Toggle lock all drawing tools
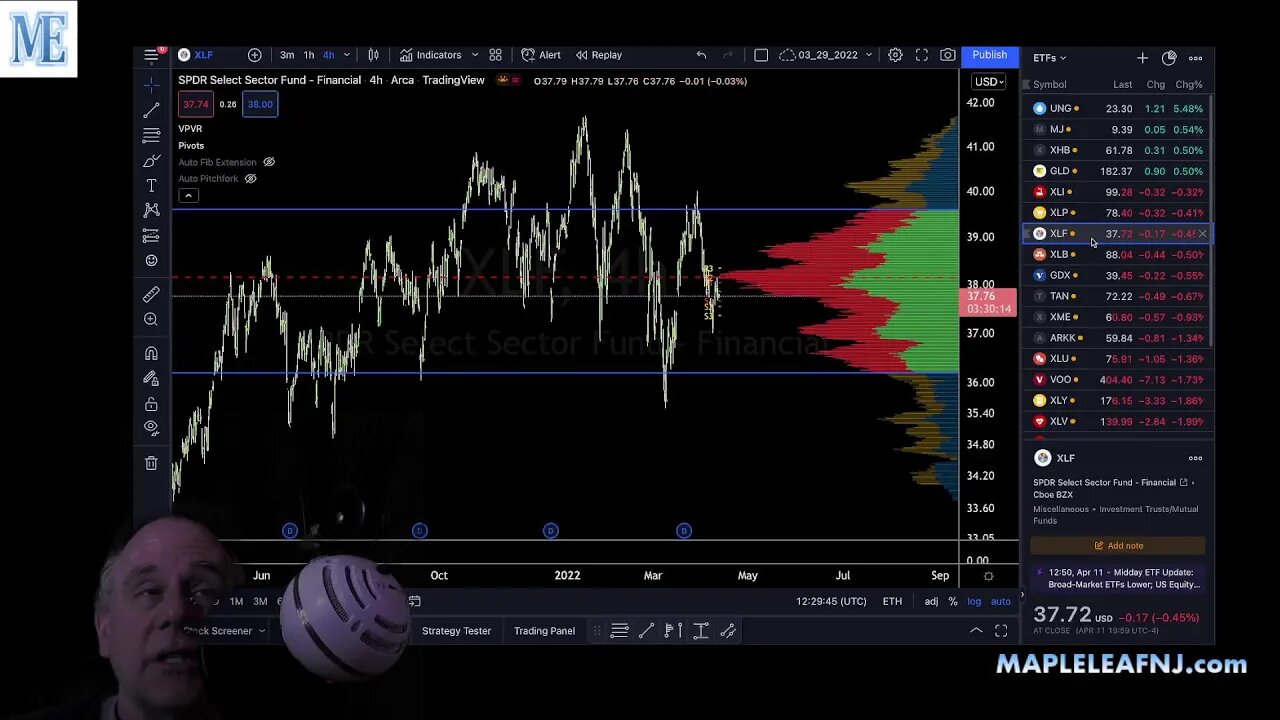The image size is (1280, 720). 151,404
